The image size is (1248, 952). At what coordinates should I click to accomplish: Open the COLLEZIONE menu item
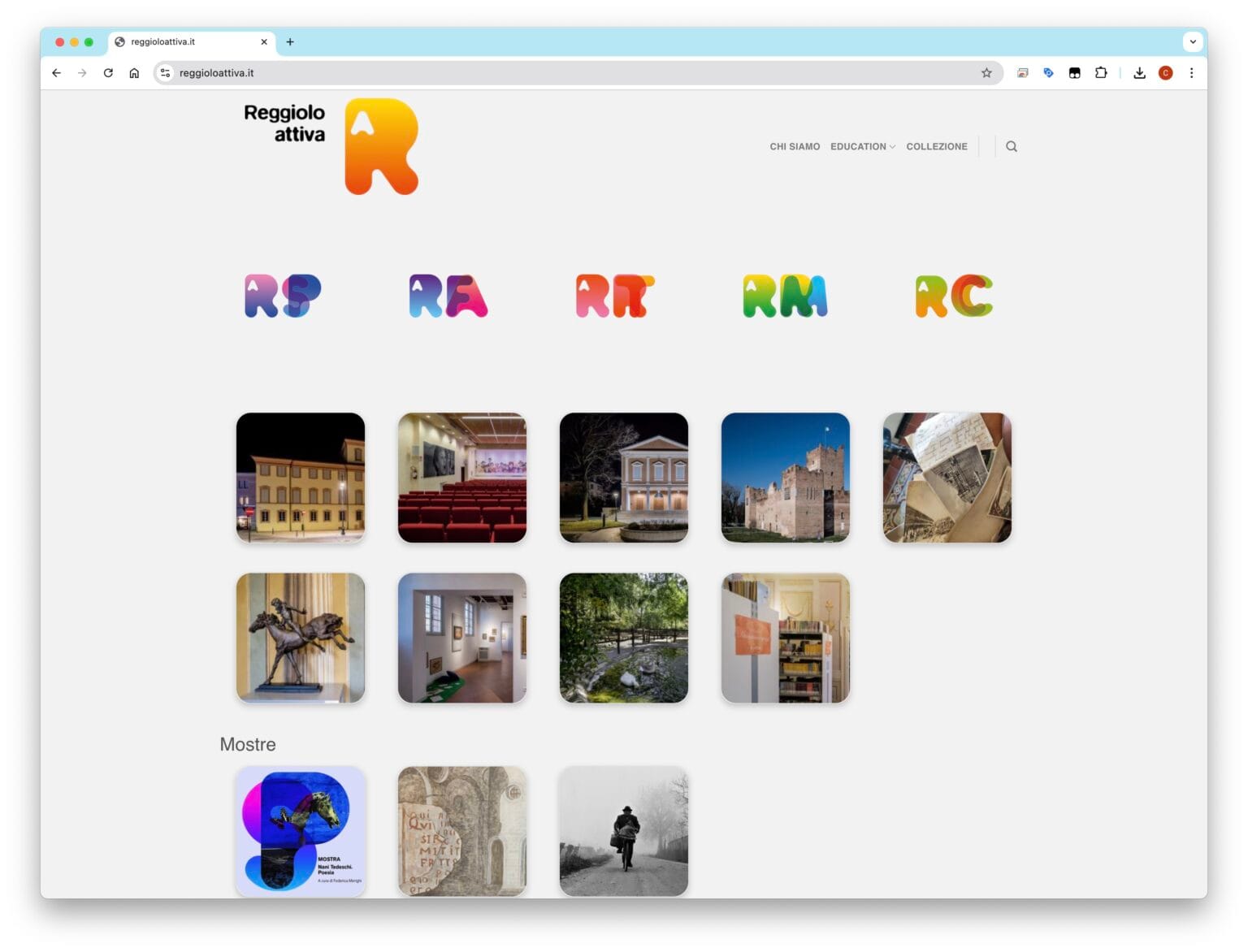pos(936,146)
